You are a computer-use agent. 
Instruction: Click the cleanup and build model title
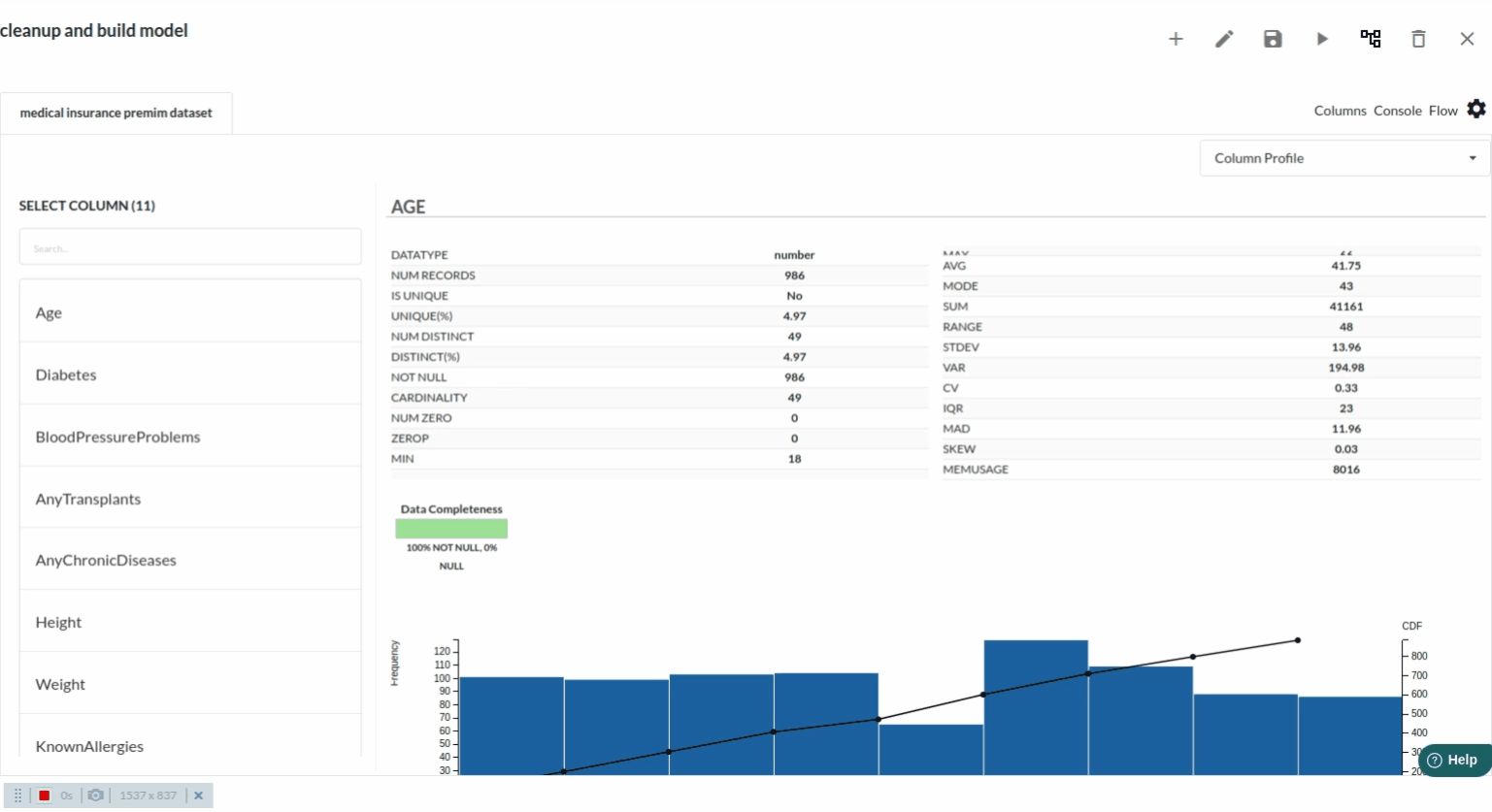click(x=94, y=30)
